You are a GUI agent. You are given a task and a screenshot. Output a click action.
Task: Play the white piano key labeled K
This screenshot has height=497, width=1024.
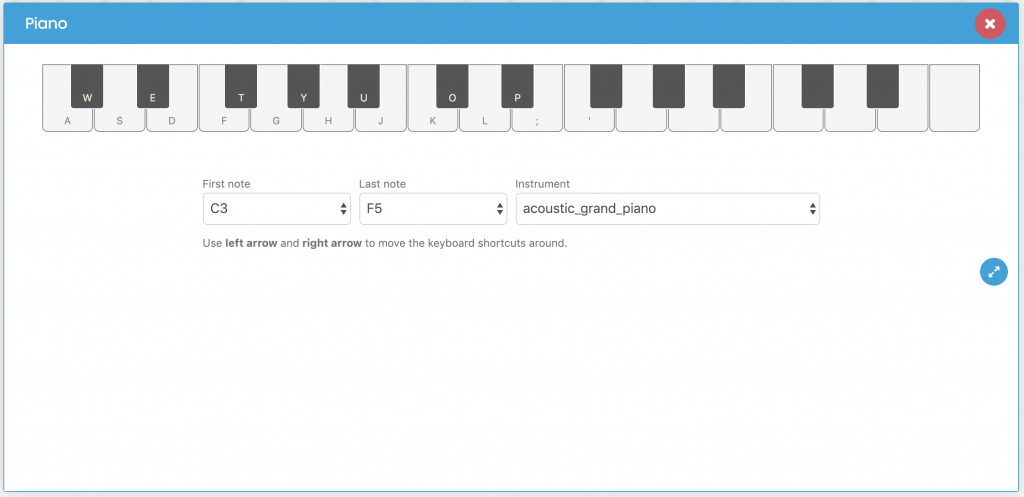click(433, 120)
